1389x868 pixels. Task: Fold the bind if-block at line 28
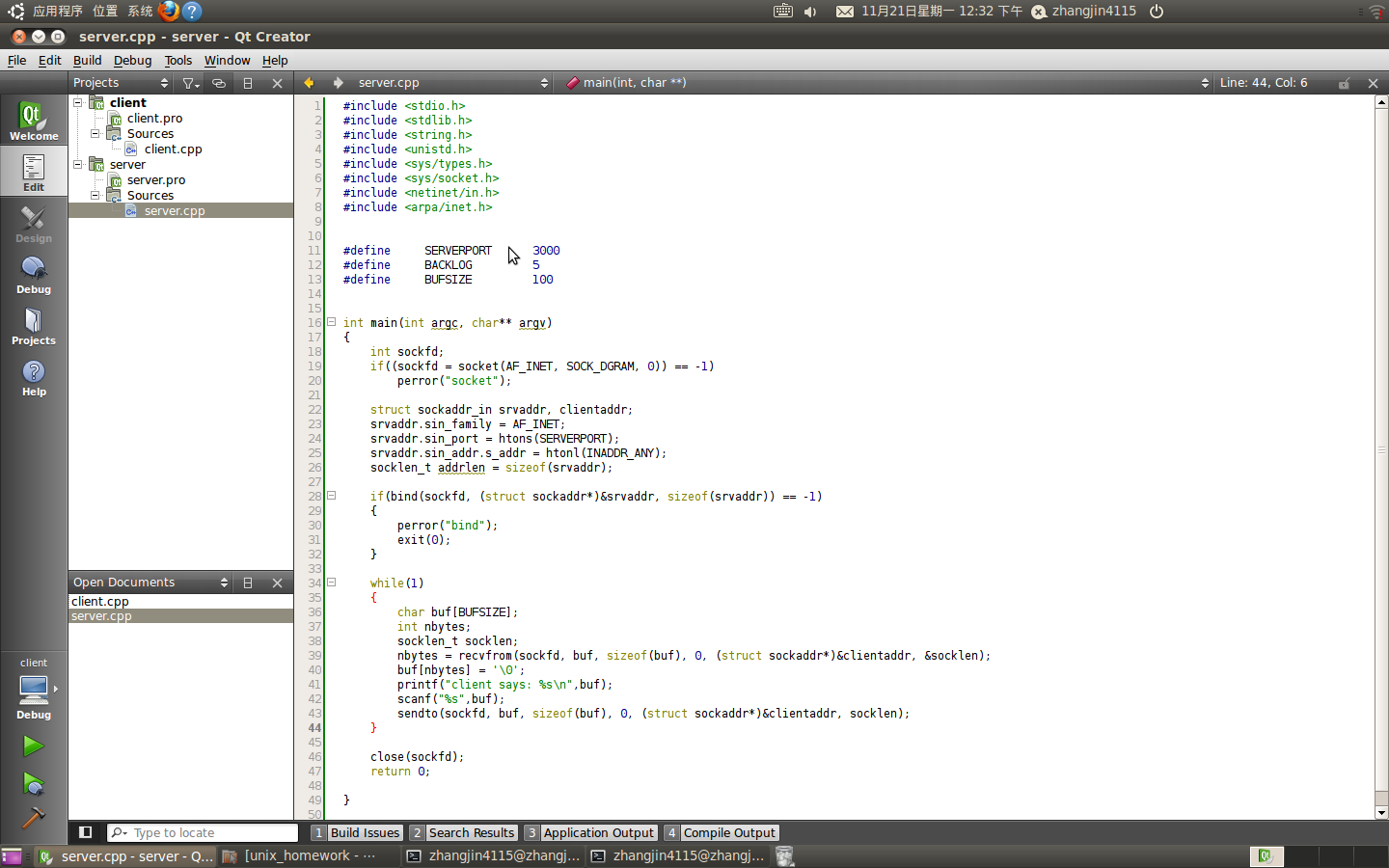pyautogui.click(x=331, y=496)
